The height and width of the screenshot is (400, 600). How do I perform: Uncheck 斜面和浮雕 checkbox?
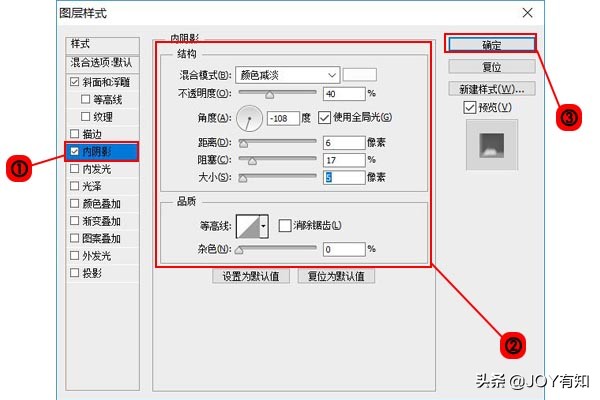75,82
